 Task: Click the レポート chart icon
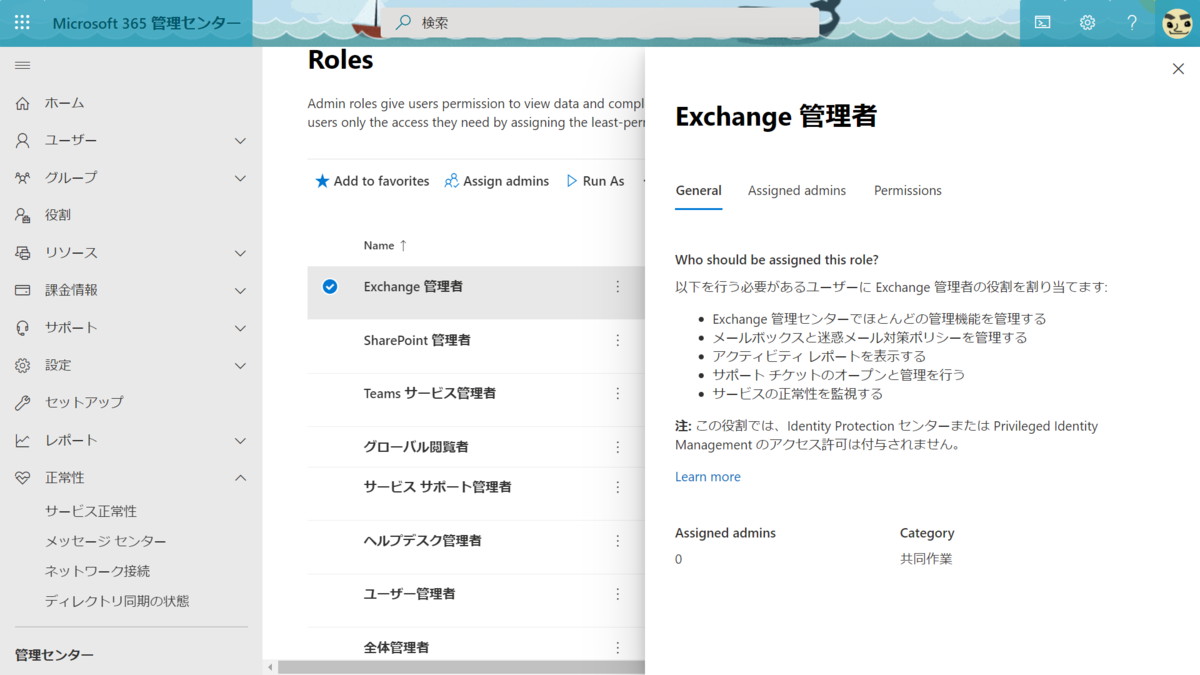22,440
